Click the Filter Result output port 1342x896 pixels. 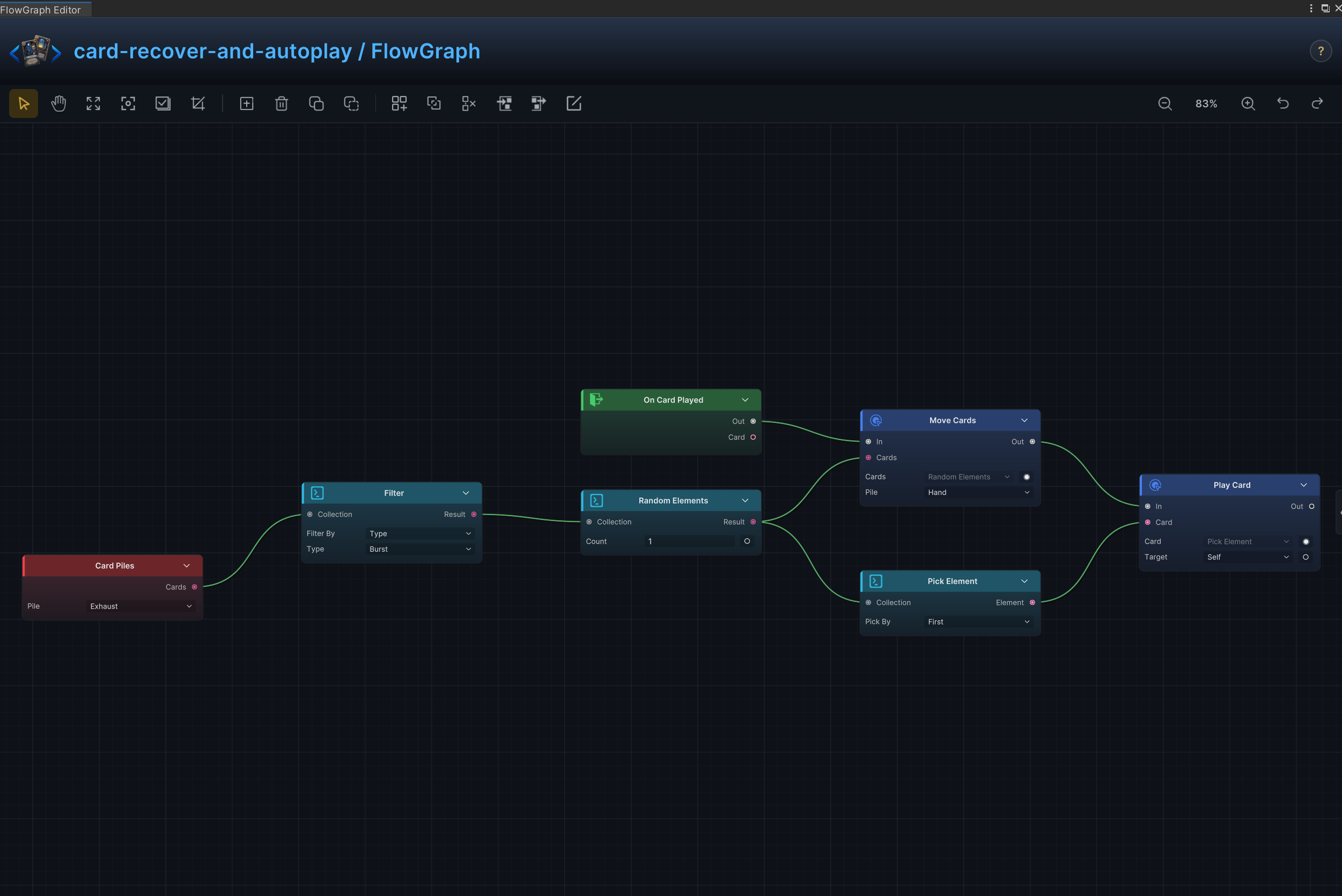click(474, 514)
